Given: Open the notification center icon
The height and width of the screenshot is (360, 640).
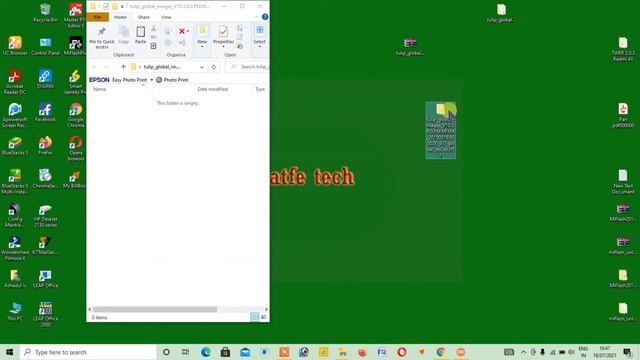Looking at the screenshot, I should [x=628, y=352].
